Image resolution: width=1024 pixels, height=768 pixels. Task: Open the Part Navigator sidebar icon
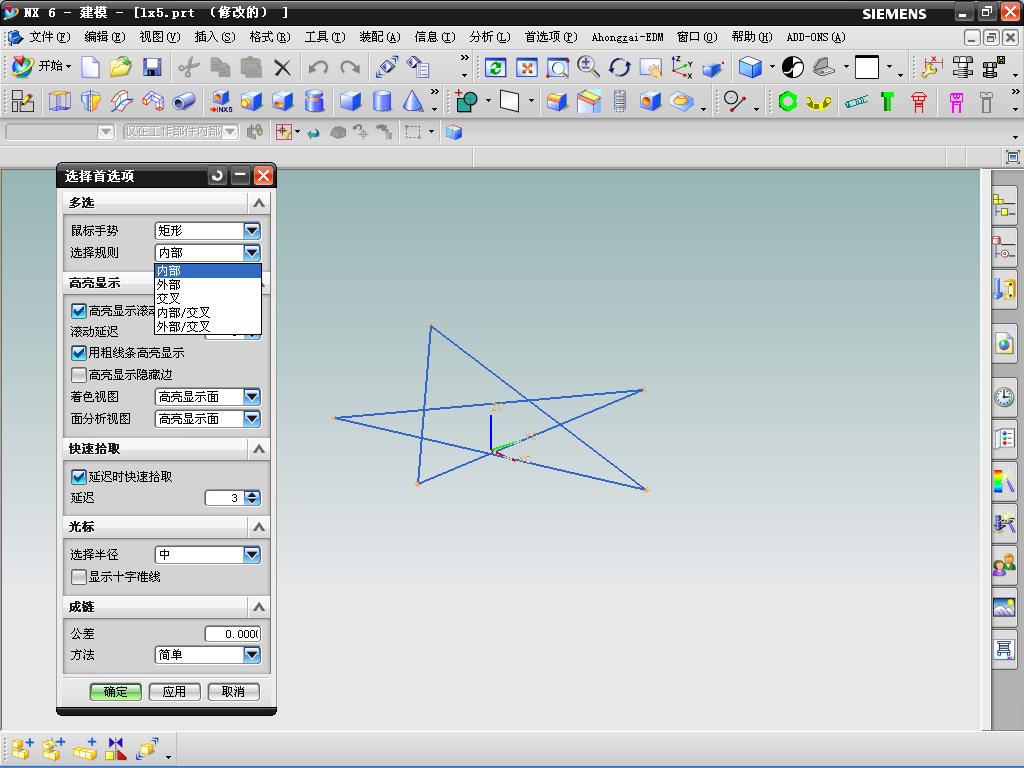(x=1004, y=248)
